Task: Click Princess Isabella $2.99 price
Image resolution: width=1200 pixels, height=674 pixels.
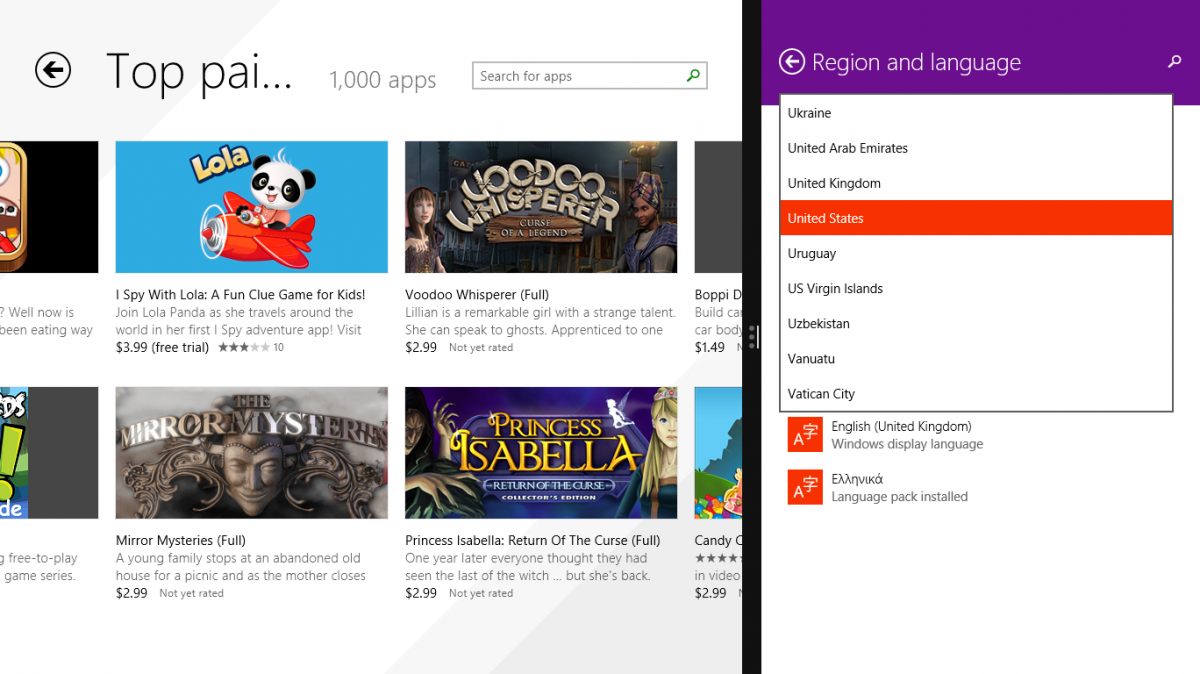Action: pyautogui.click(x=421, y=593)
